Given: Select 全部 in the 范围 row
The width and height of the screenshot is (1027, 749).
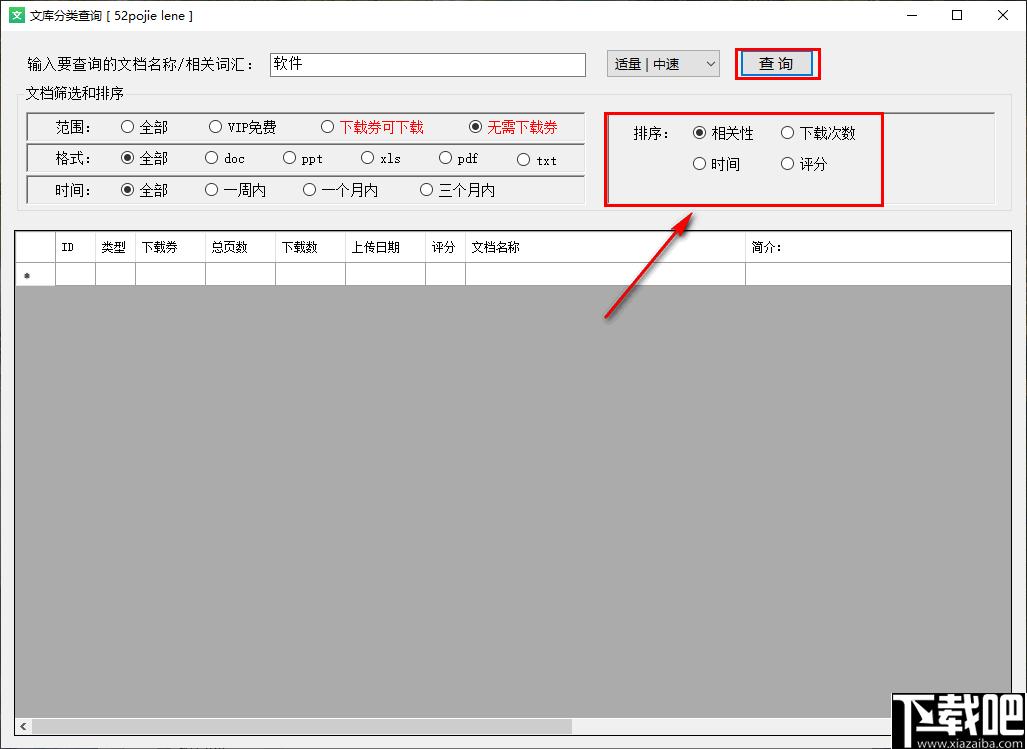Looking at the screenshot, I should coord(145,127).
